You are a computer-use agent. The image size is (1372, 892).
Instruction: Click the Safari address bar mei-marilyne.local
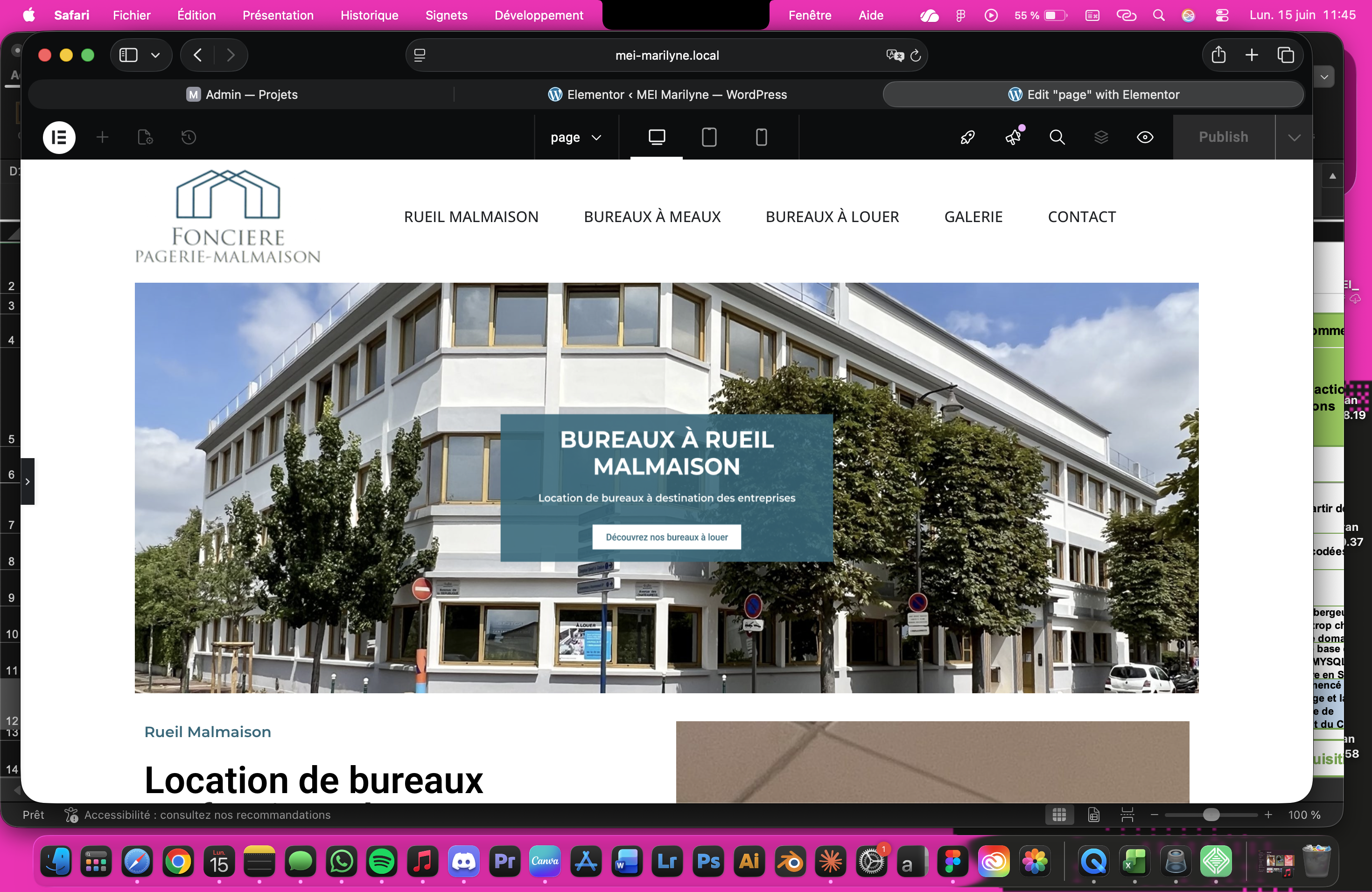(667, 56)
